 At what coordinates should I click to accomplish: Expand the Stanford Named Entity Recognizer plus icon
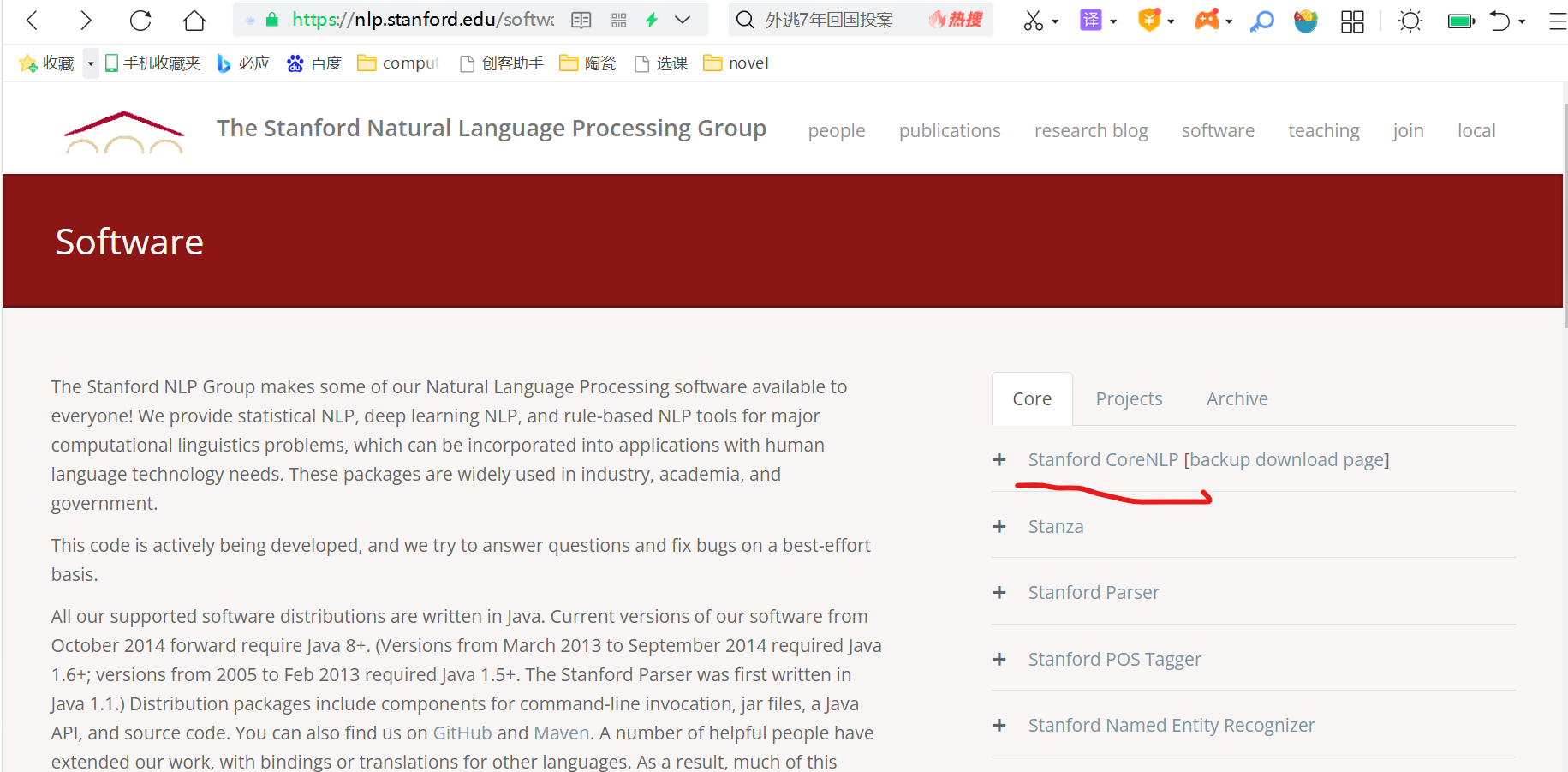tap(999, 726)
